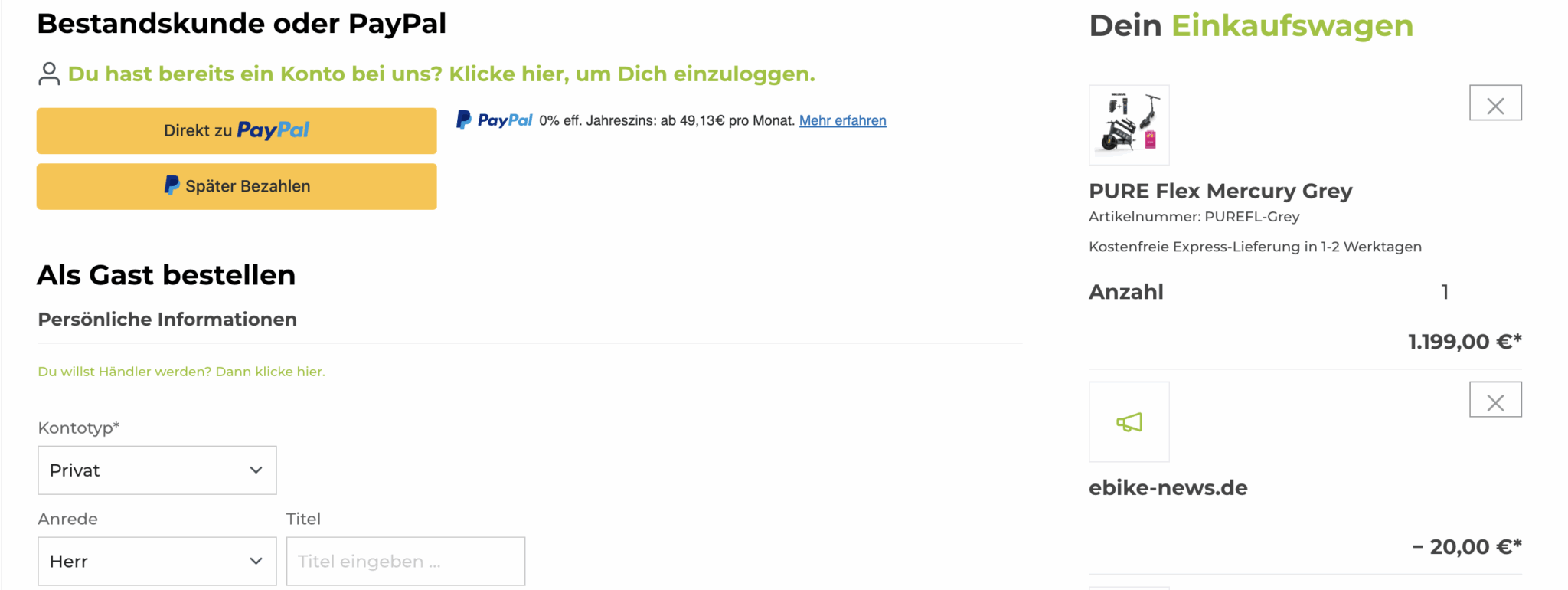Click the login link for existing customers
The height and width of the screenshot is (590, 1568).
point(442,74)
